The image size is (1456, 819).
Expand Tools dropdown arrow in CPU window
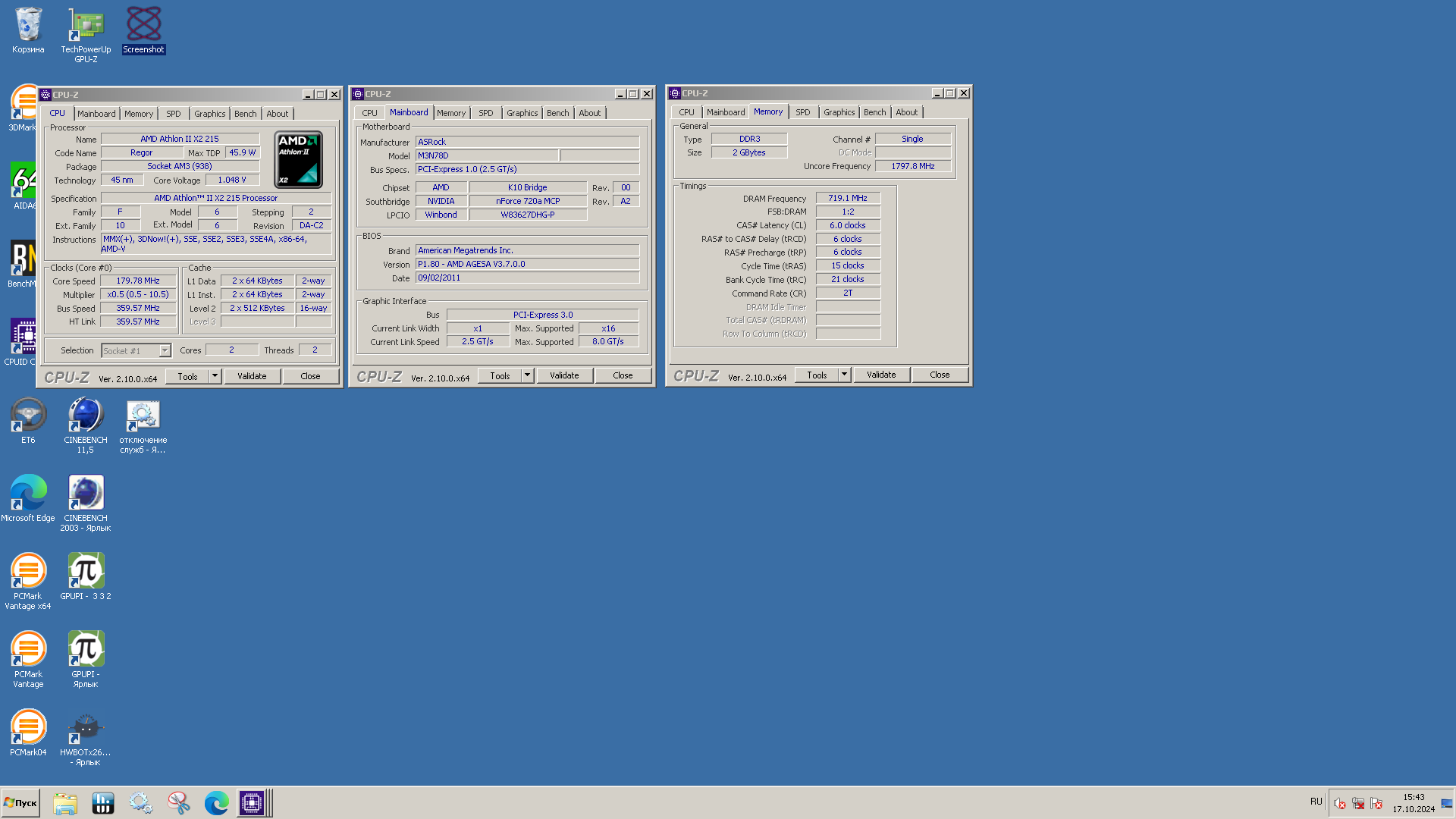(x=215, y=376)
